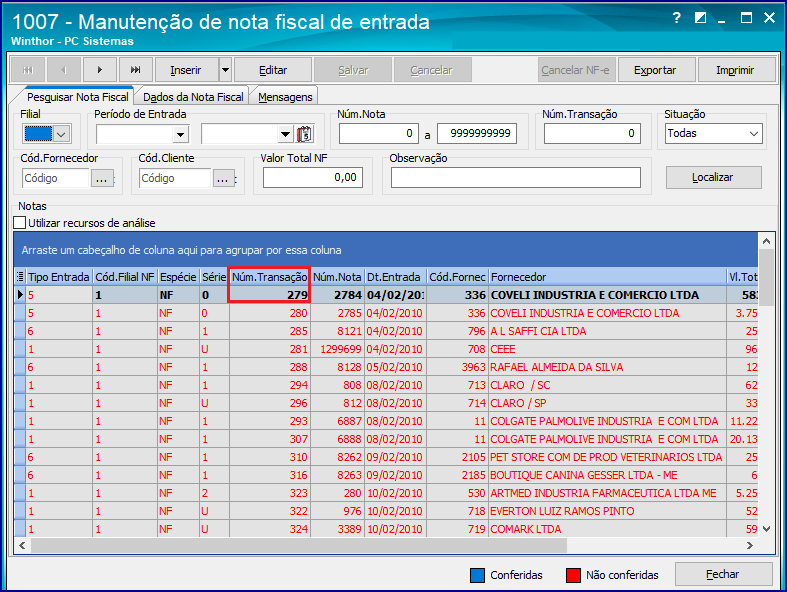Screen dimensions: 787x592
Task: Click transaction number 280 cell
Action: click(x=270, y=313)
